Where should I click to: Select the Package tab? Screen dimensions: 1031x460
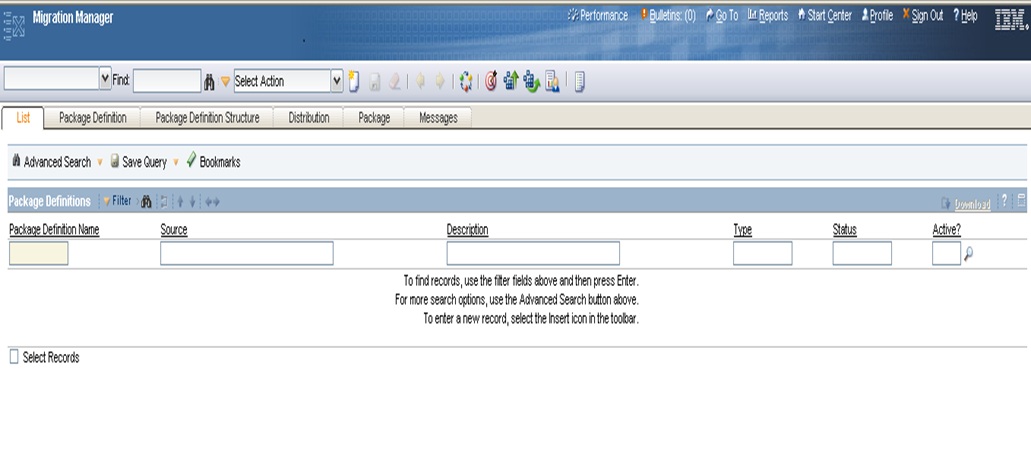pyautogui.click(x=374, y=118)
